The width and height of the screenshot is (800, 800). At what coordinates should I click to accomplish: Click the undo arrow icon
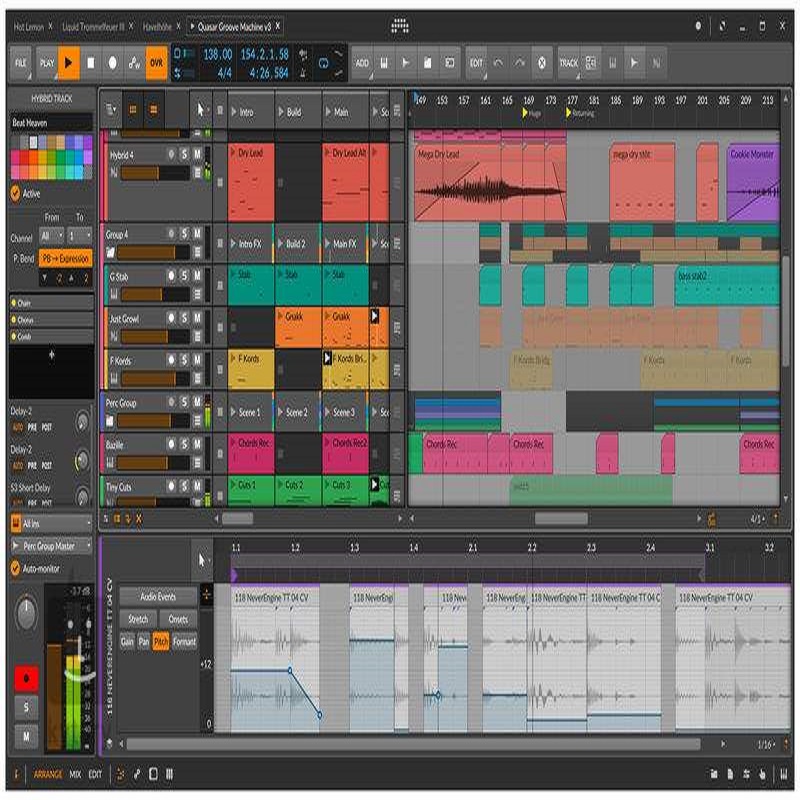click(497, 63)
